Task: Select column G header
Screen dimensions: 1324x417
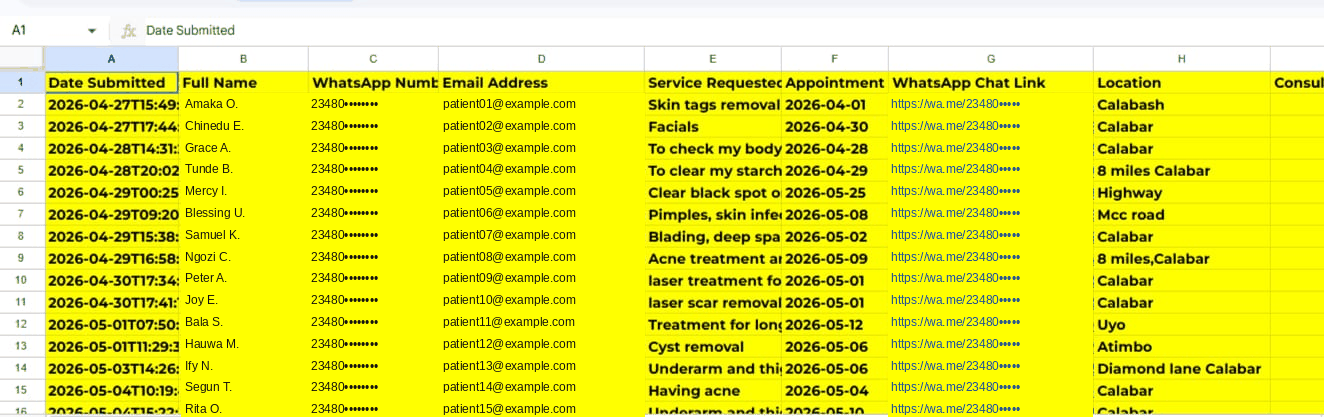Action: click(x=991, y=59)
